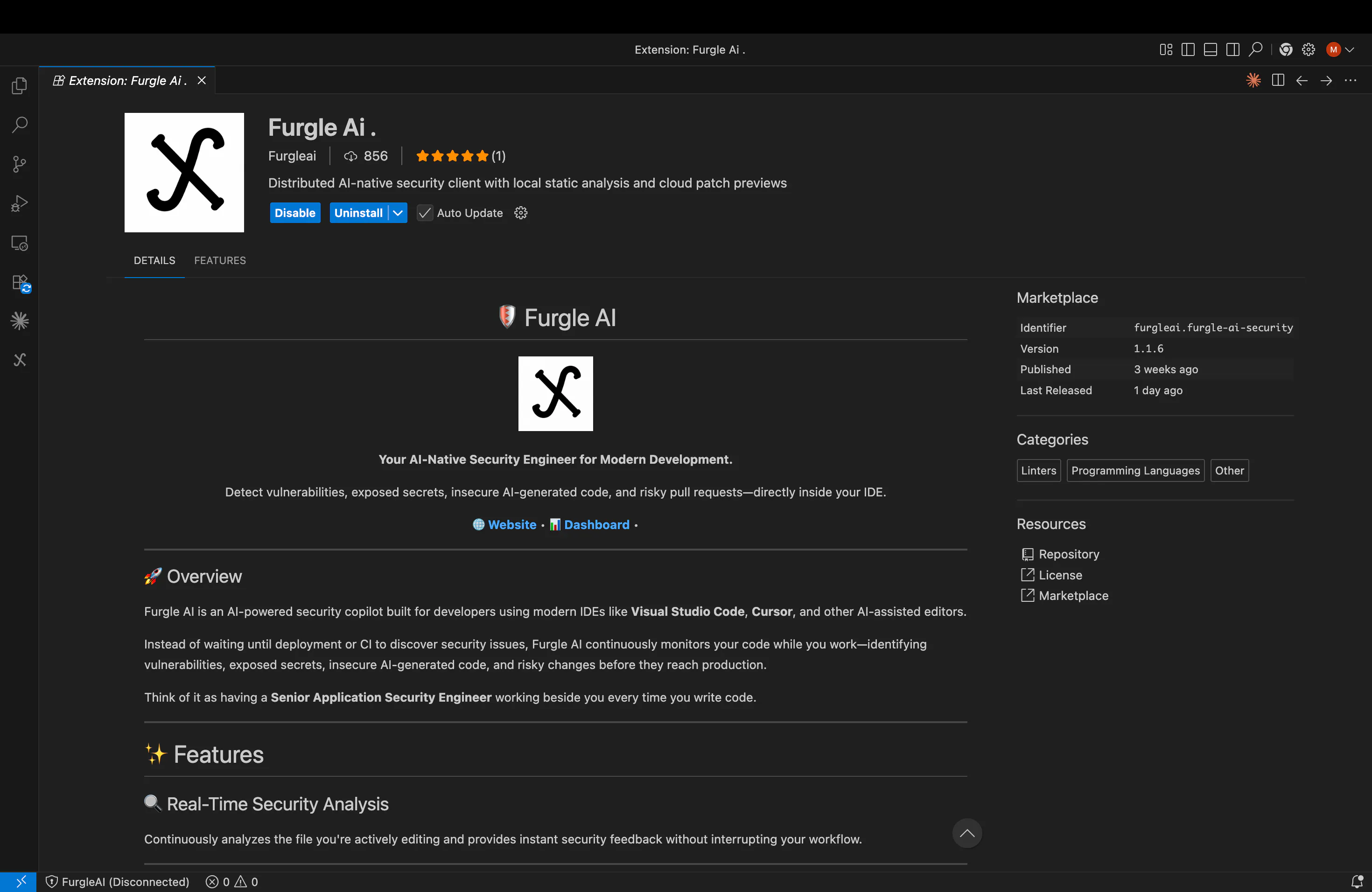Viewport: 1372px width, 892px height.
Task: Click the Furgle logo image in readme
Action: pos(556,394)
